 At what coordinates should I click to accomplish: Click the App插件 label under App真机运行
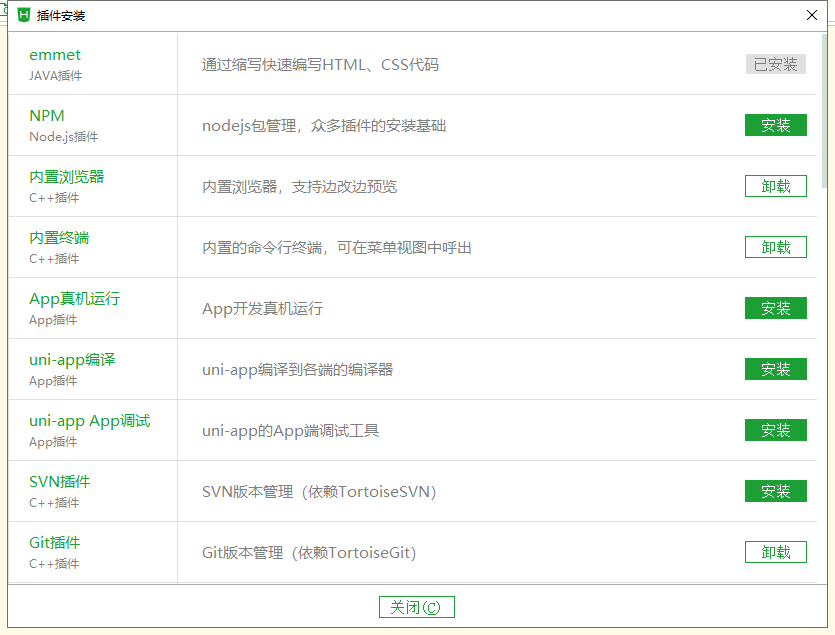(x=53, y=320)
